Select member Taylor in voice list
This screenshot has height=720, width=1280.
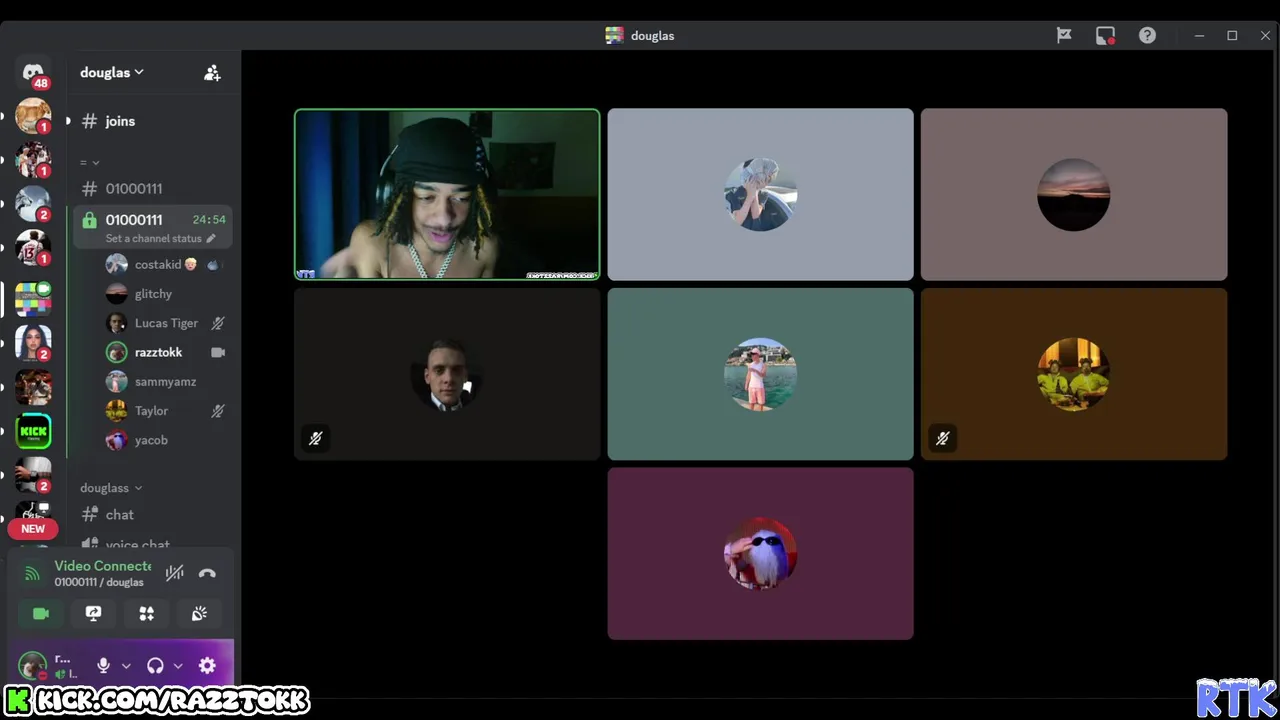click(166, 411)
